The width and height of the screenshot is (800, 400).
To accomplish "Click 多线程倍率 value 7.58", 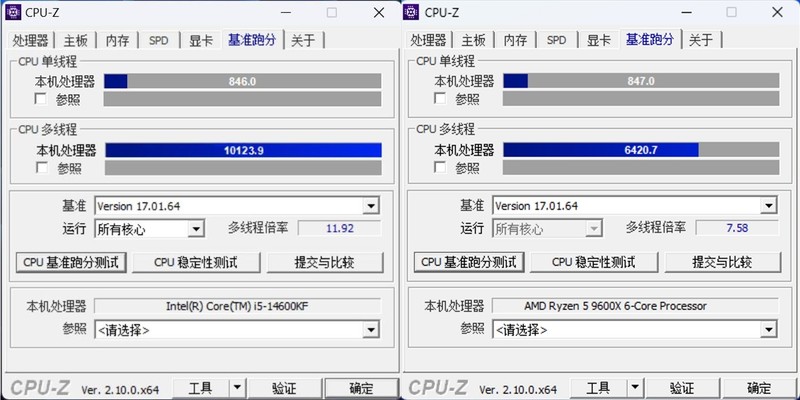I will [x=738, y=228].
